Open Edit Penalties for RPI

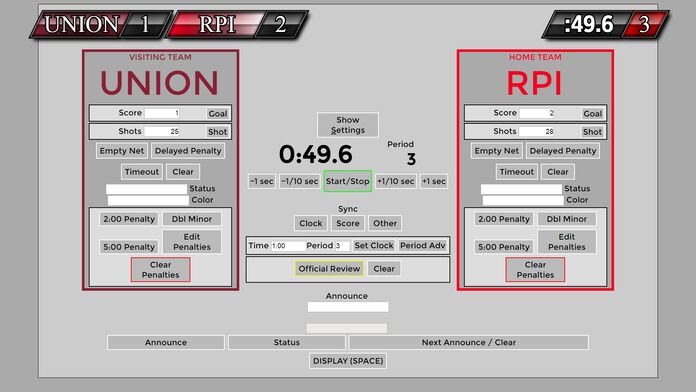pos(567,242)
